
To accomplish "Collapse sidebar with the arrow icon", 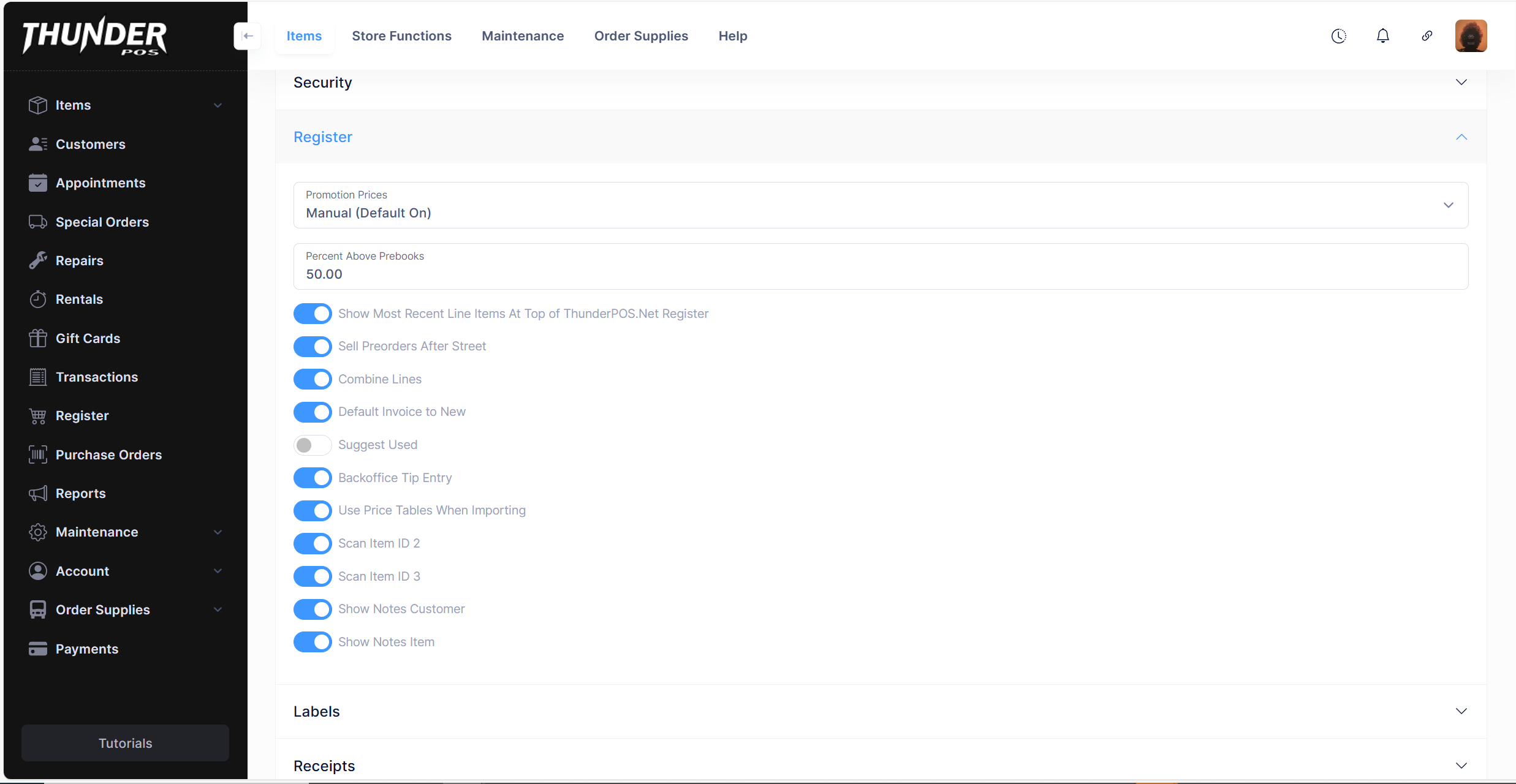I will 248,36.
